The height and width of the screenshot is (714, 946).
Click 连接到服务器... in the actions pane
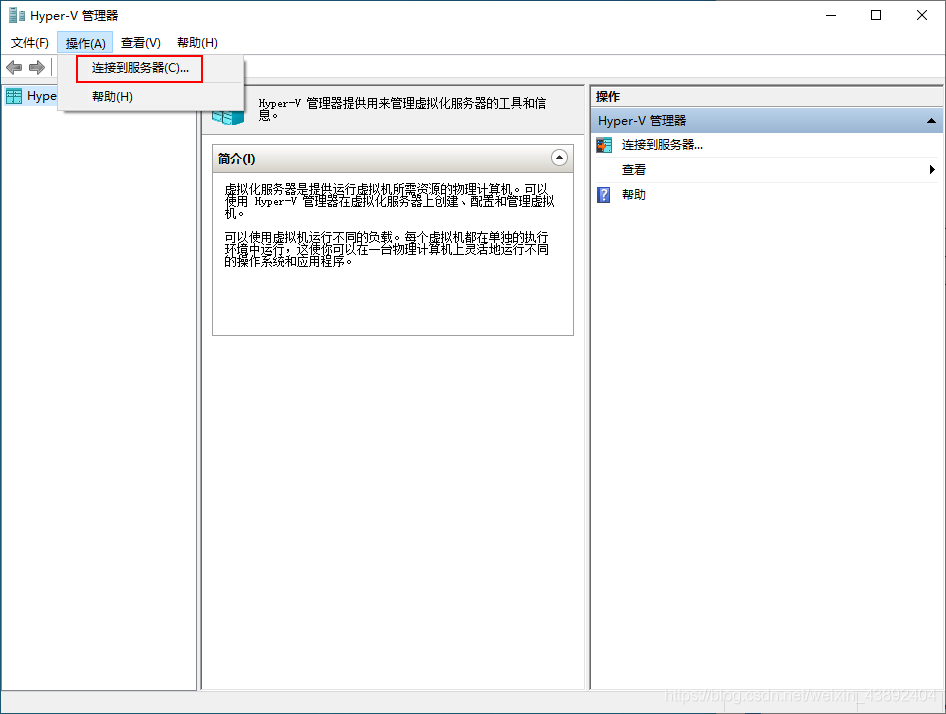[662, 145]
